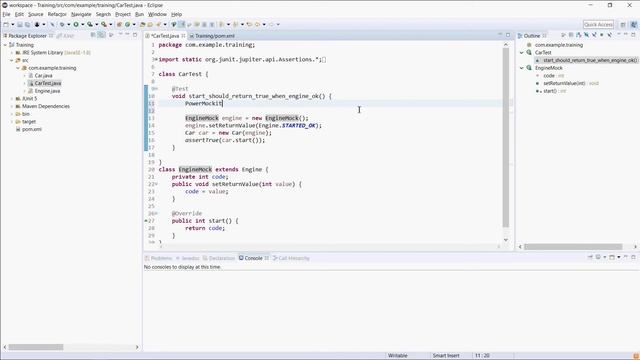The height and width of the screenshot is (360, 640).
Task: Open the File menu
Action: [7, 14]
